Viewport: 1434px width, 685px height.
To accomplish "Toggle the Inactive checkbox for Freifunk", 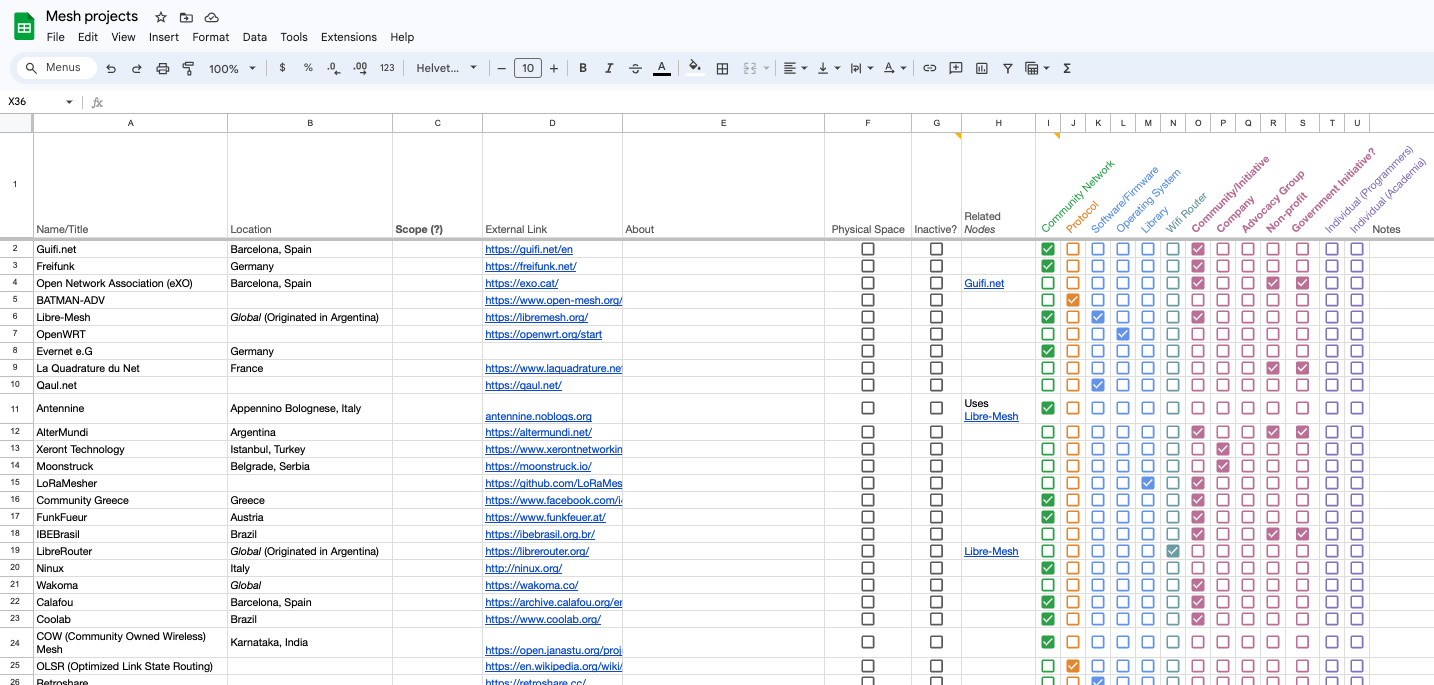I will pos(936,266).
